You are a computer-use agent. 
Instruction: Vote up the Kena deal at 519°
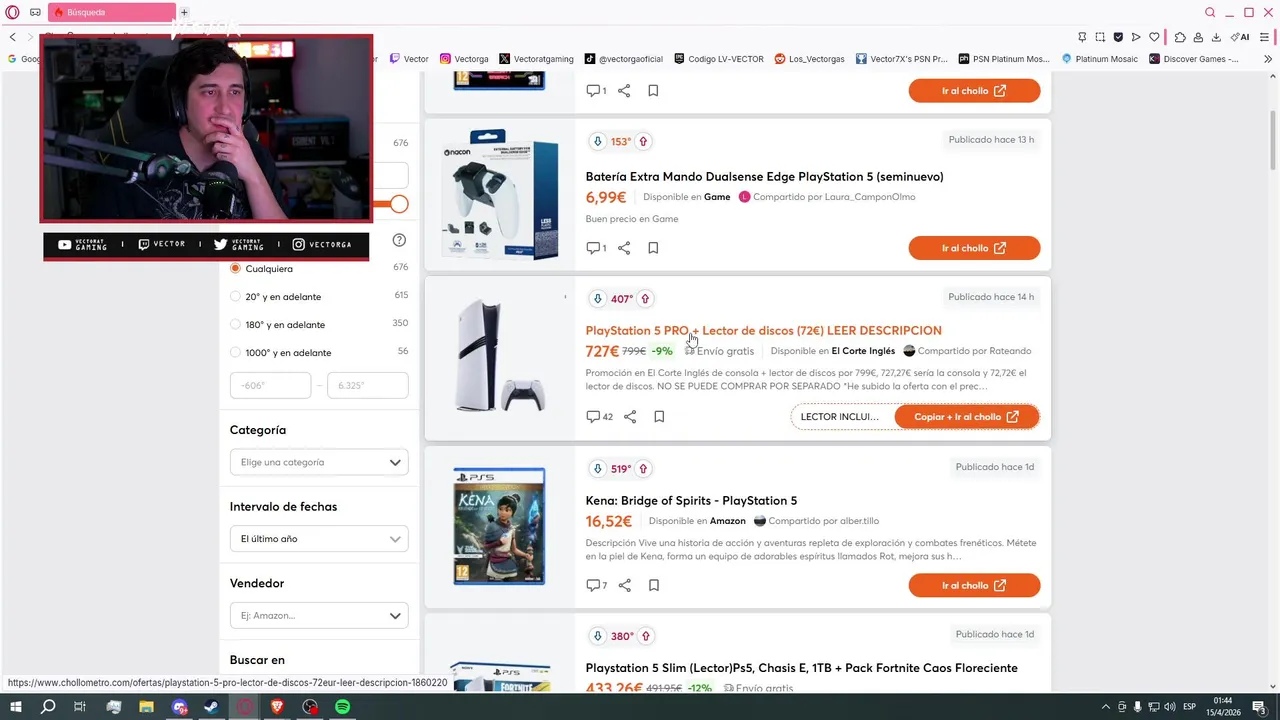(643, 468)
